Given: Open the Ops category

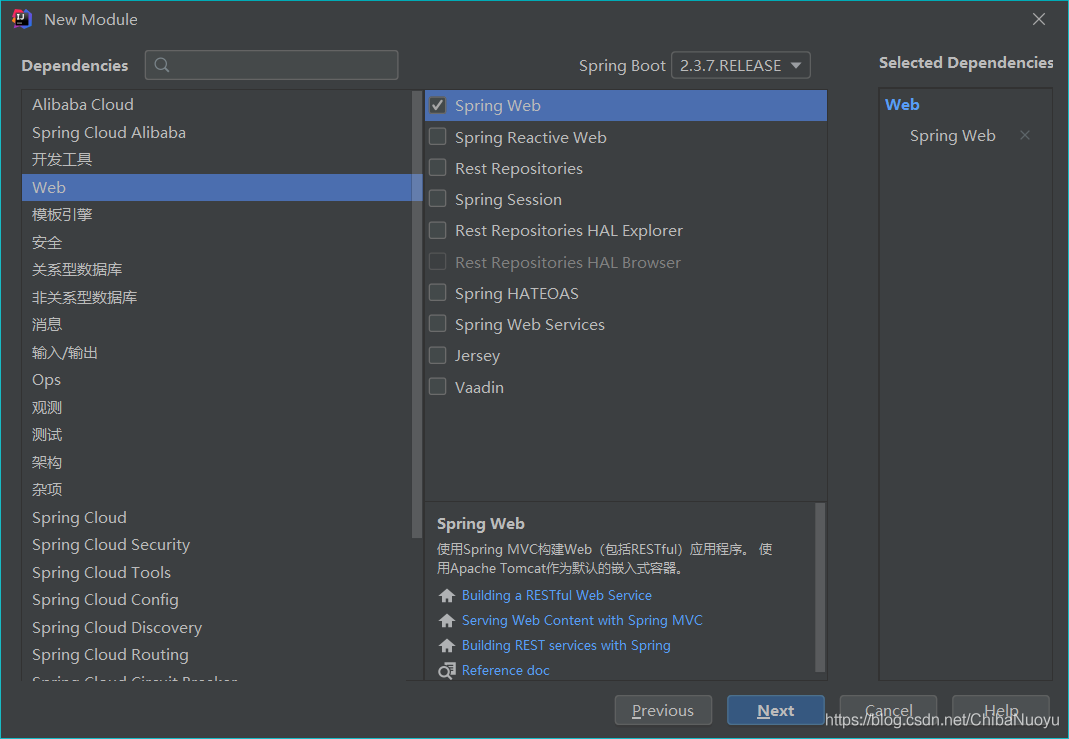Looking at the screenshot, I should (x=217, y=380).
